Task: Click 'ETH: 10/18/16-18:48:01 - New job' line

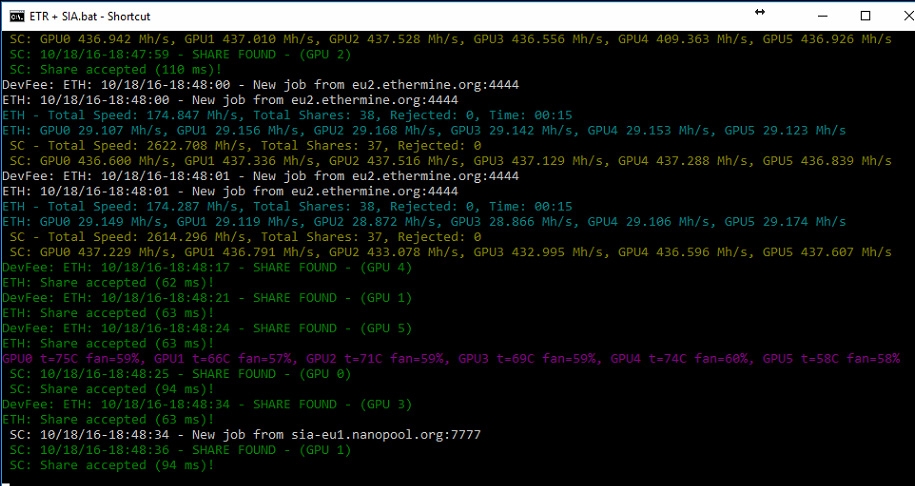Action: 230,191
